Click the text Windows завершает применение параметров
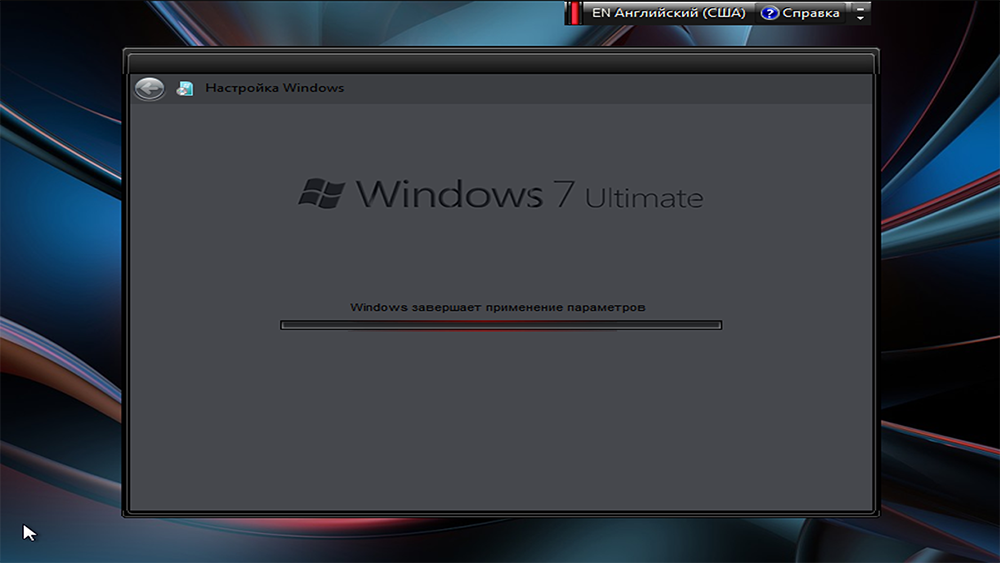This screenshot has width=1000, height=563. [x=497, y=307]
